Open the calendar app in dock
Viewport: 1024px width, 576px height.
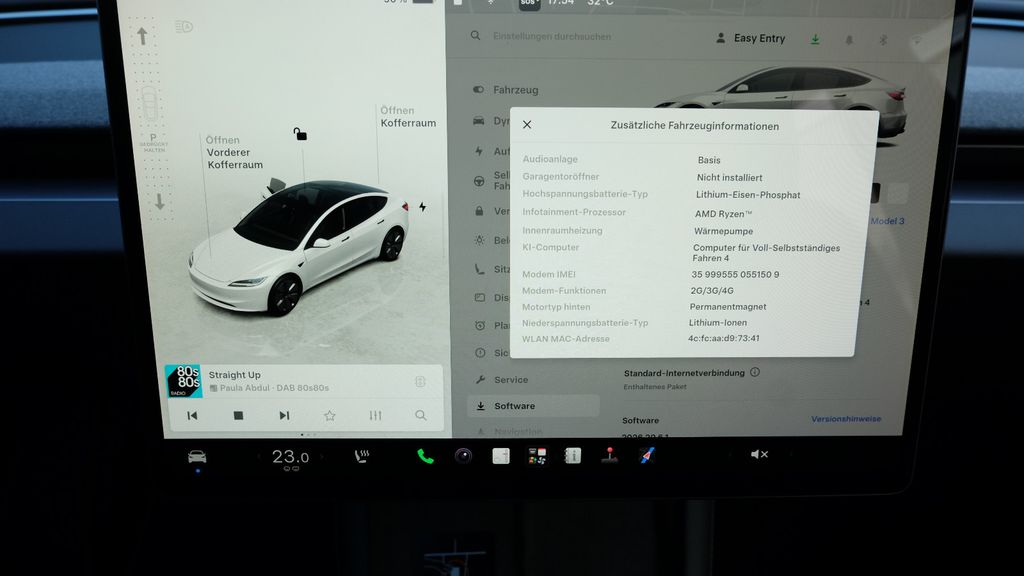(501, 456)
